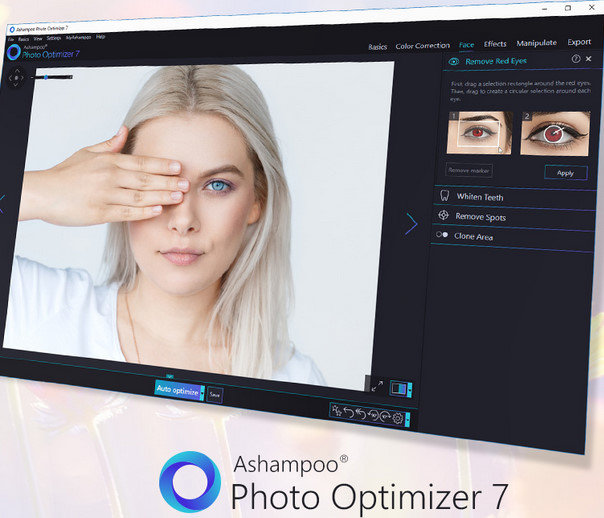This screenshot has height=518, width=604.
Task: Open the comparison view dropdown arrow
Action: [409, 389]
